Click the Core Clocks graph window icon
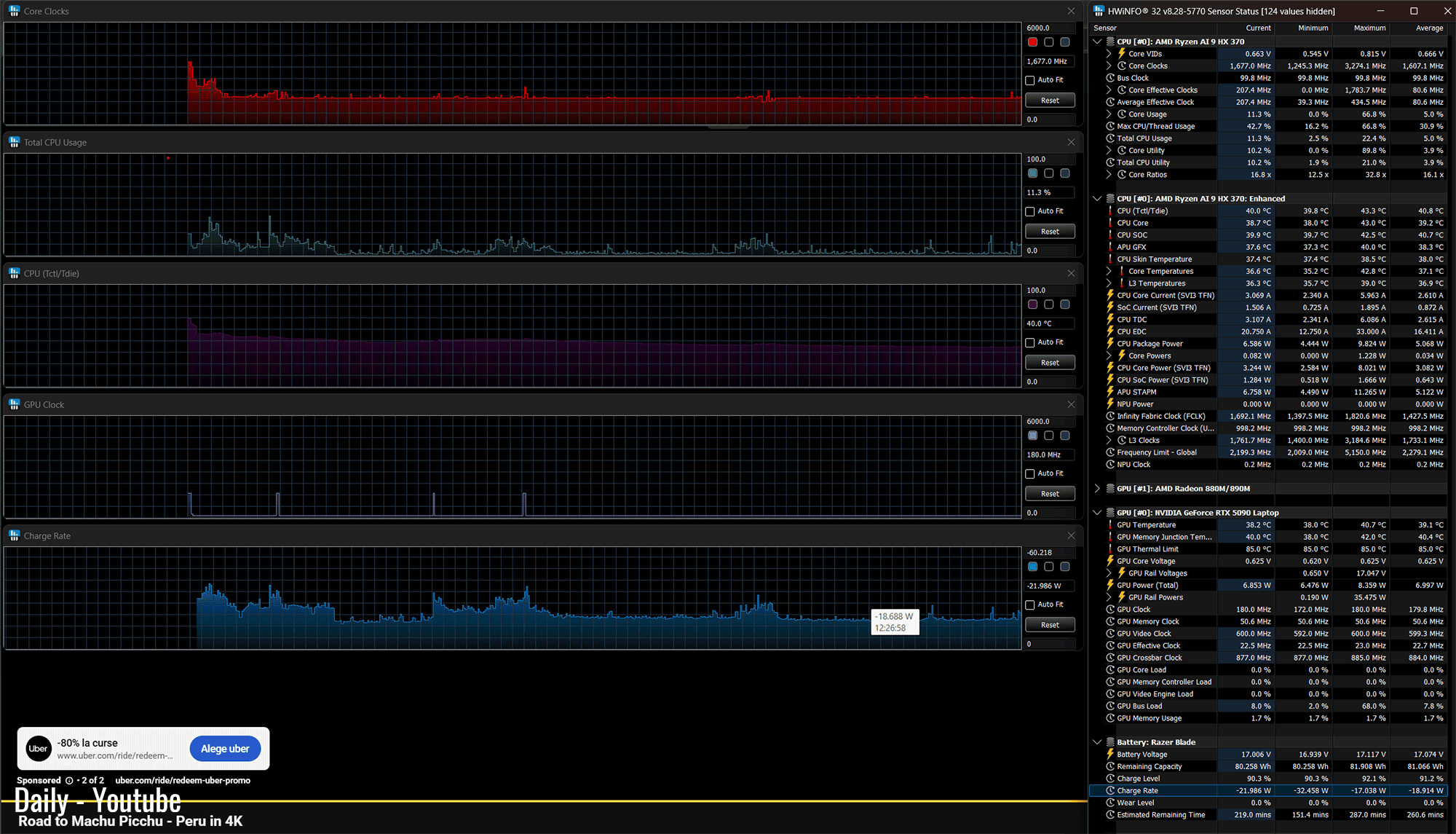This screenshot has width=1456, height=834. [14, 11]
